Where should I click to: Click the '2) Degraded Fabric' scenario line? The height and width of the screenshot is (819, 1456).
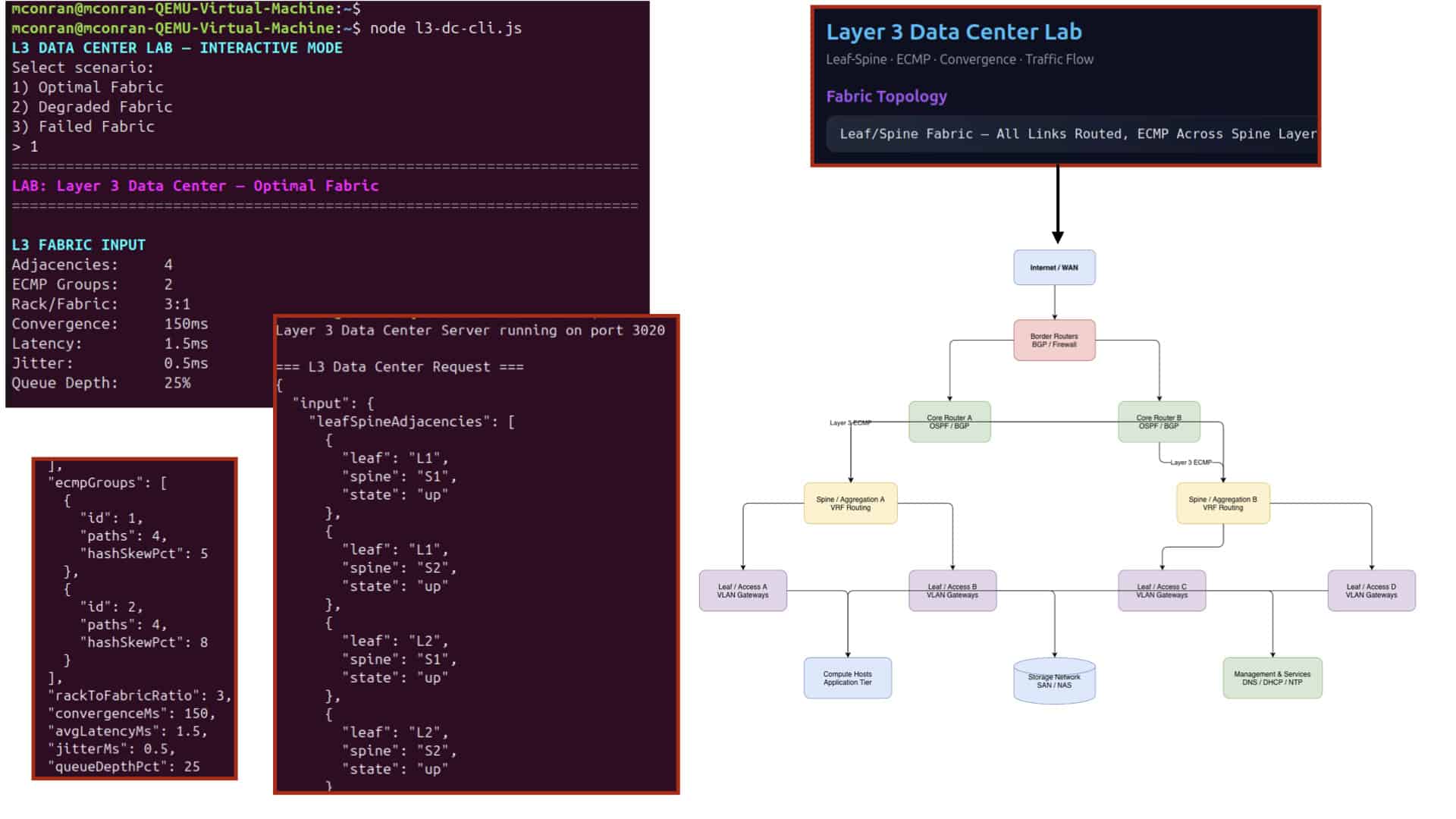[x=92, y=107]
